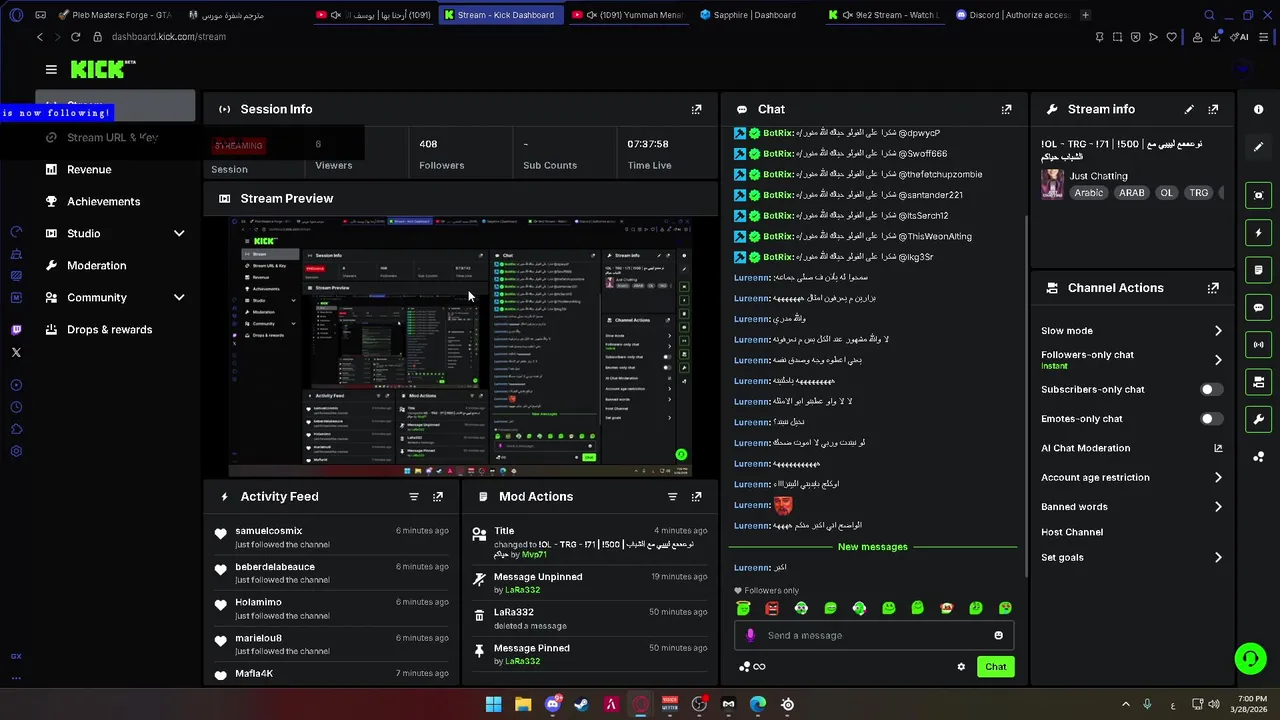This screenshot has width=1280, height=720.
Task: Edit stream info with the pencil icon
Action: [1189, 109]
